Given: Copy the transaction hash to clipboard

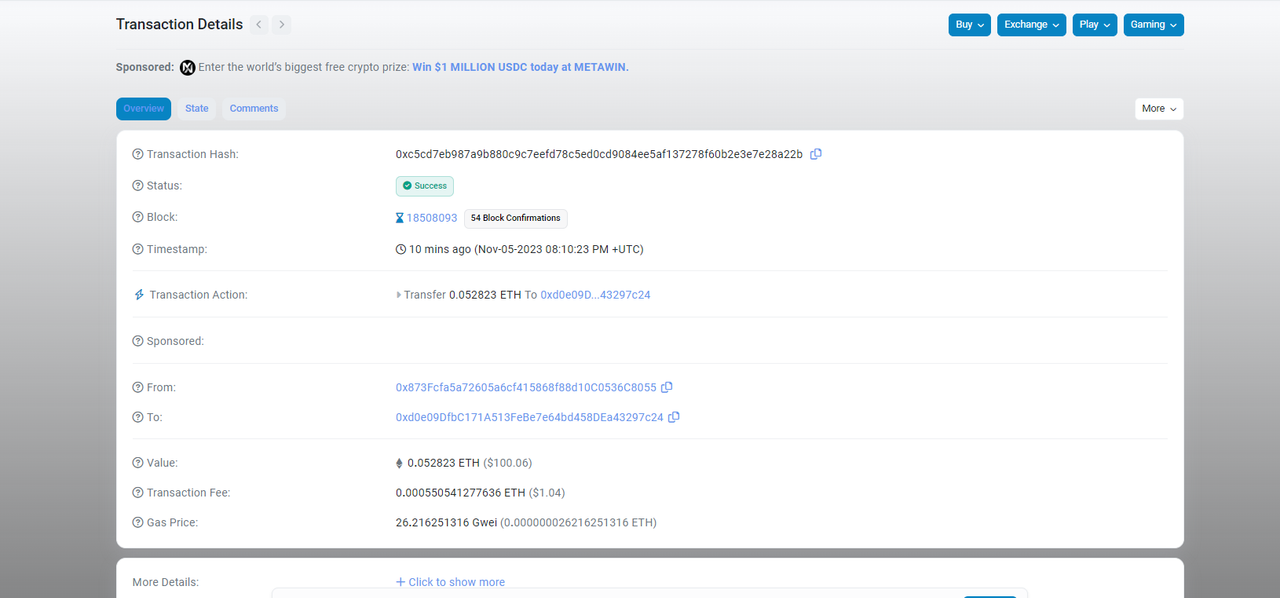Looking at the screenshot, I should tap(816, 154).
